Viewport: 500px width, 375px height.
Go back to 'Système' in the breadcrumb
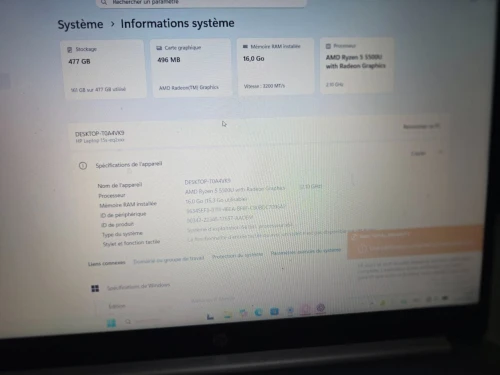tap(80, 24)
